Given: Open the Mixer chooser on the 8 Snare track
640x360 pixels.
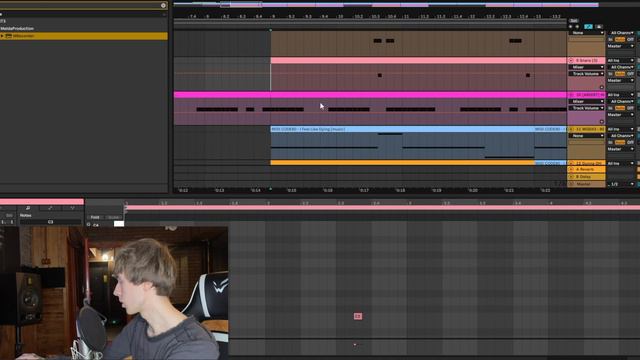Looking at the screenshot, I should coord(587,67).
